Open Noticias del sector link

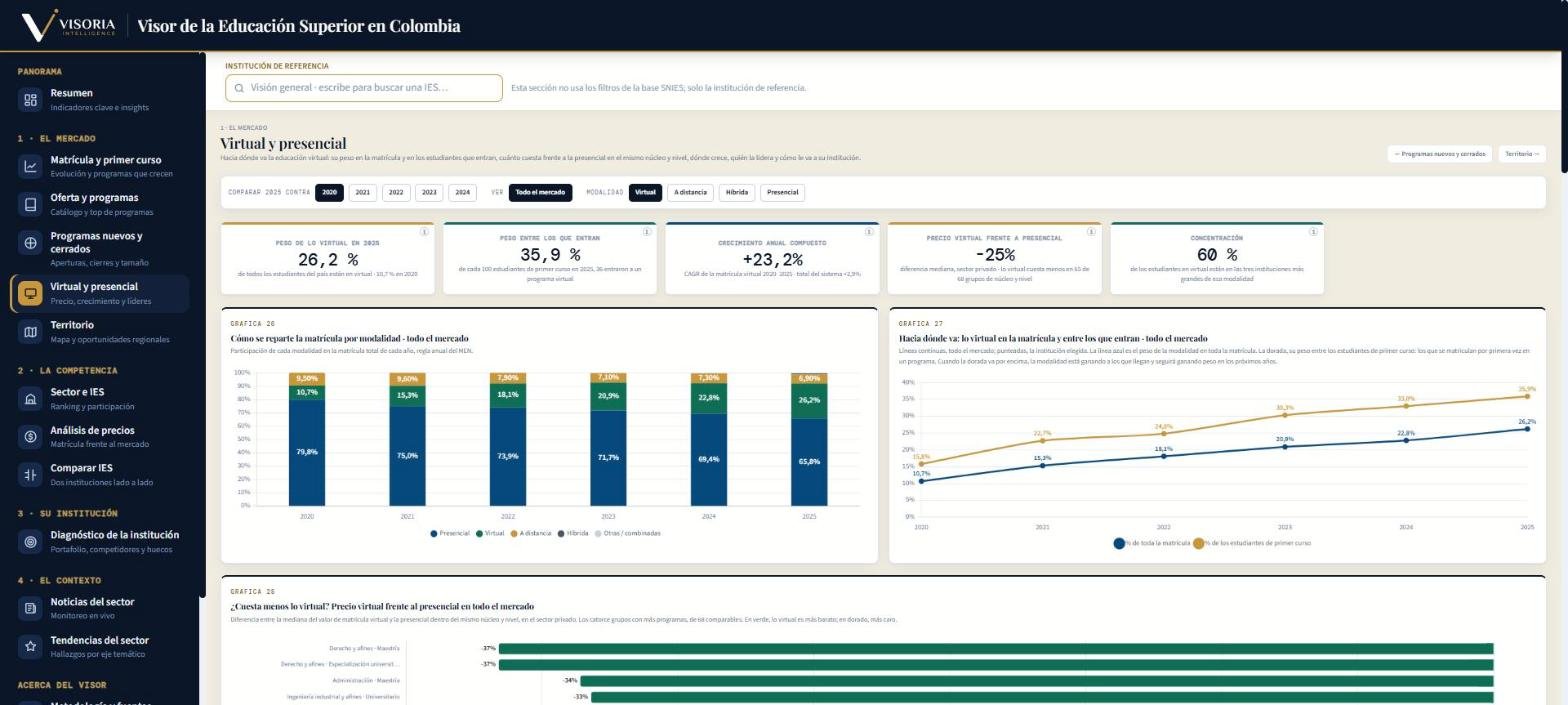tap(99, 608)
